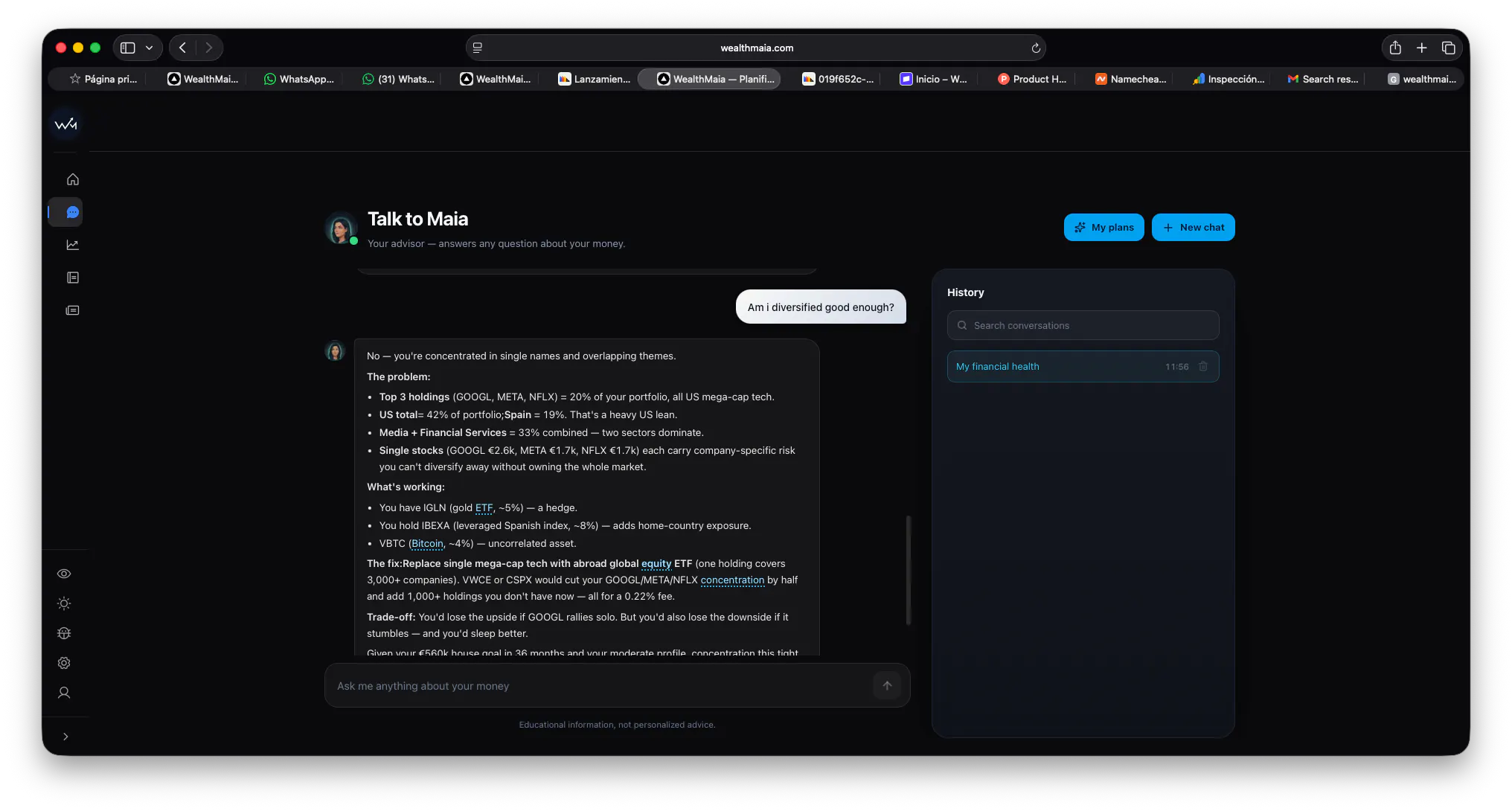Click the chat scrollbar thumb
1512x811 pixels.
(908, 569)
